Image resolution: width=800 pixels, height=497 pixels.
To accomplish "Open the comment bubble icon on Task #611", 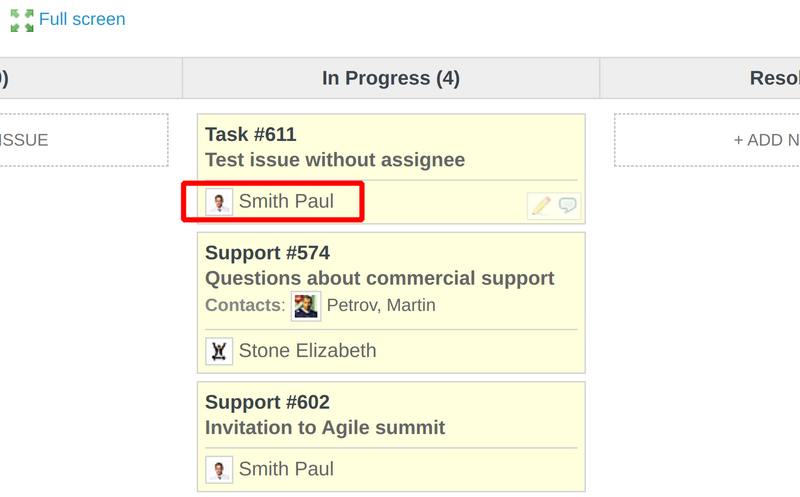I will coord(568,206).
